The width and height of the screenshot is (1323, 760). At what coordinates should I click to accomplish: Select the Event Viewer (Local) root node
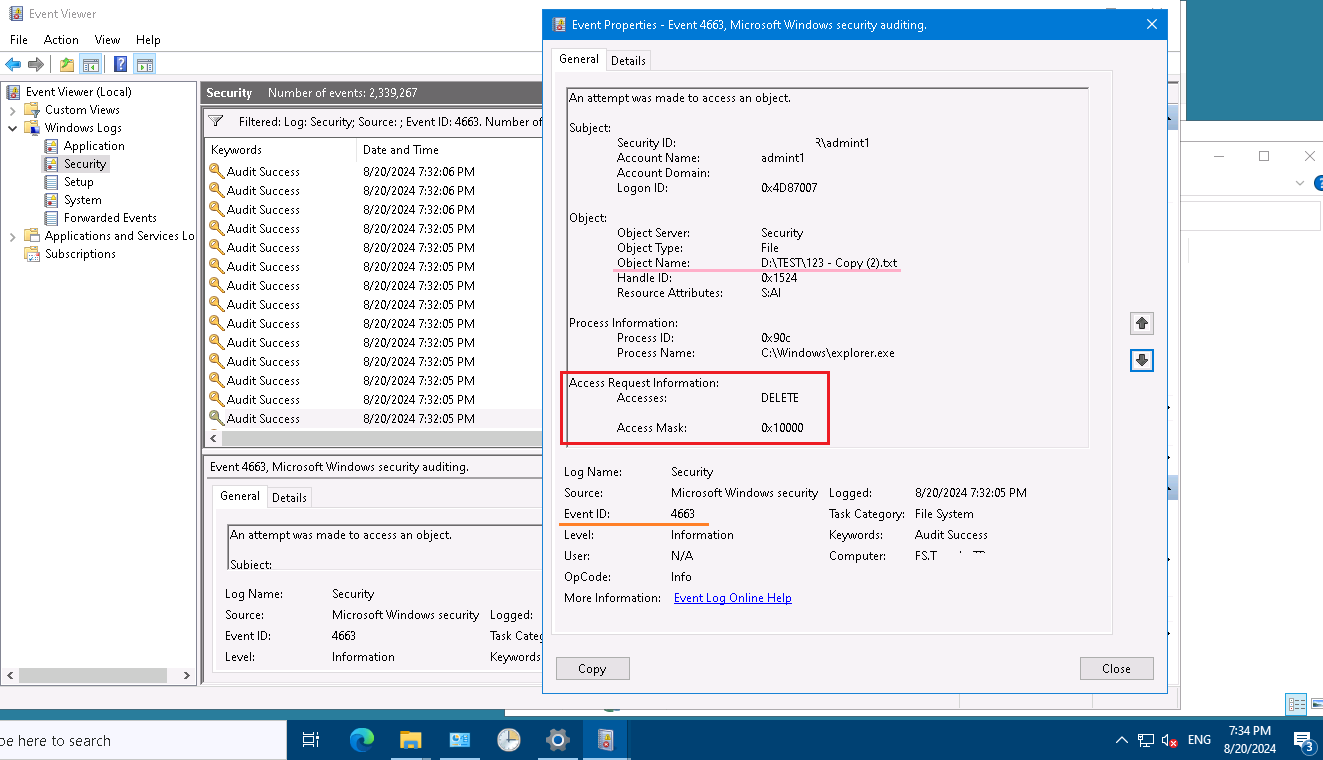point(78,92)
